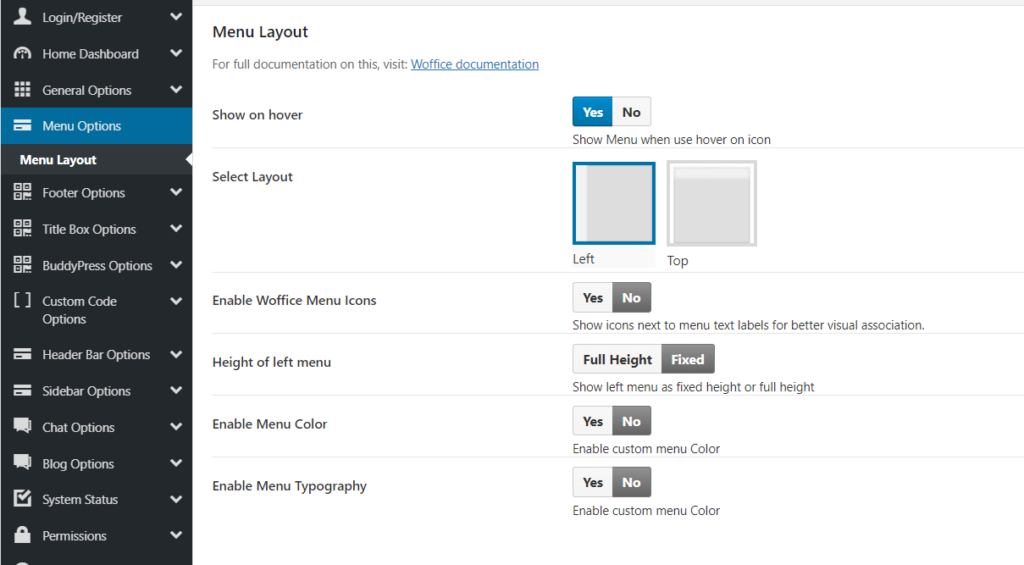Click the Footer Options QR icon
The image size is (1024, 565).
pos(22,193)
